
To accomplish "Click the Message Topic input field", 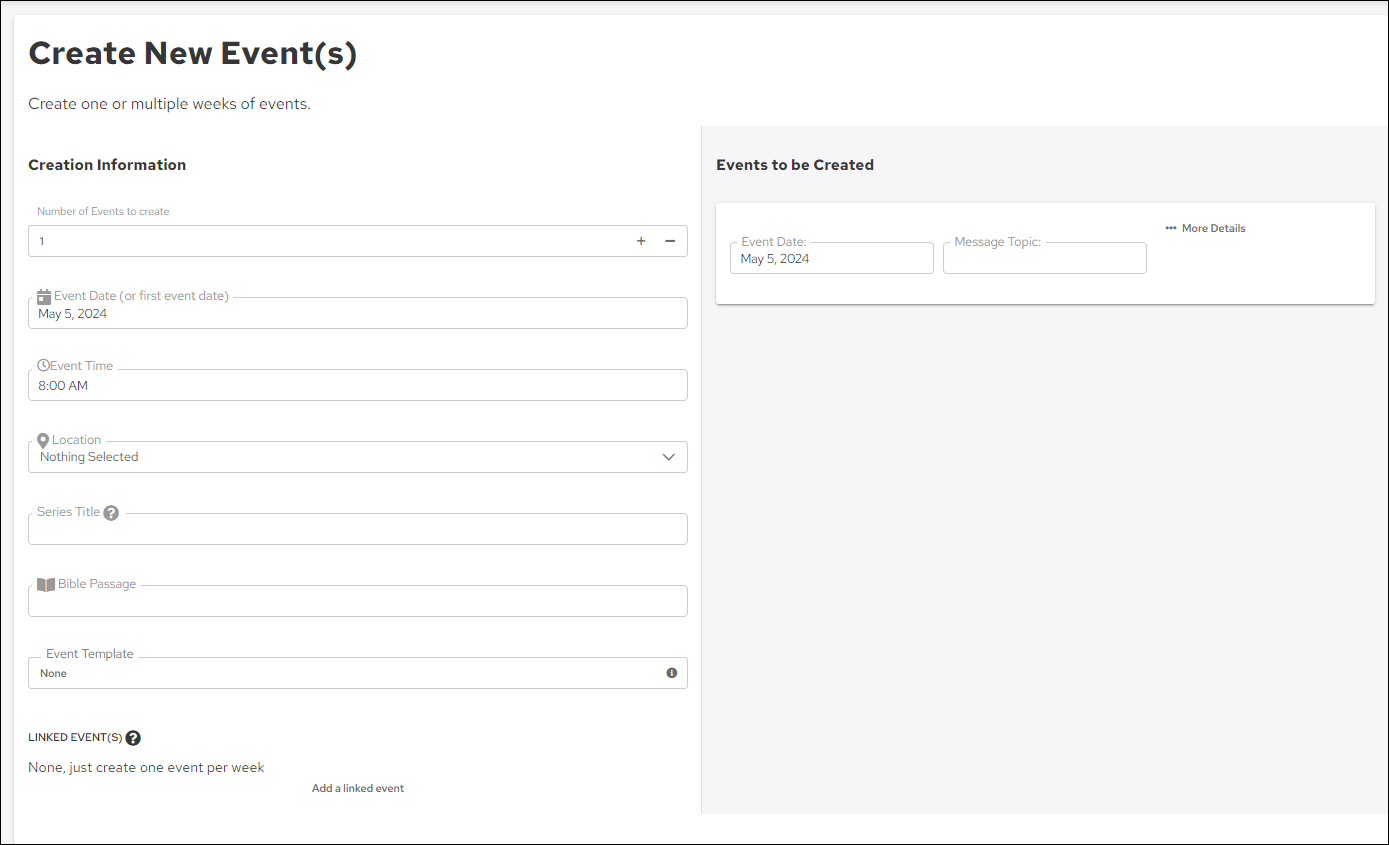I will pyautogui.click(x=1044, y=260).
